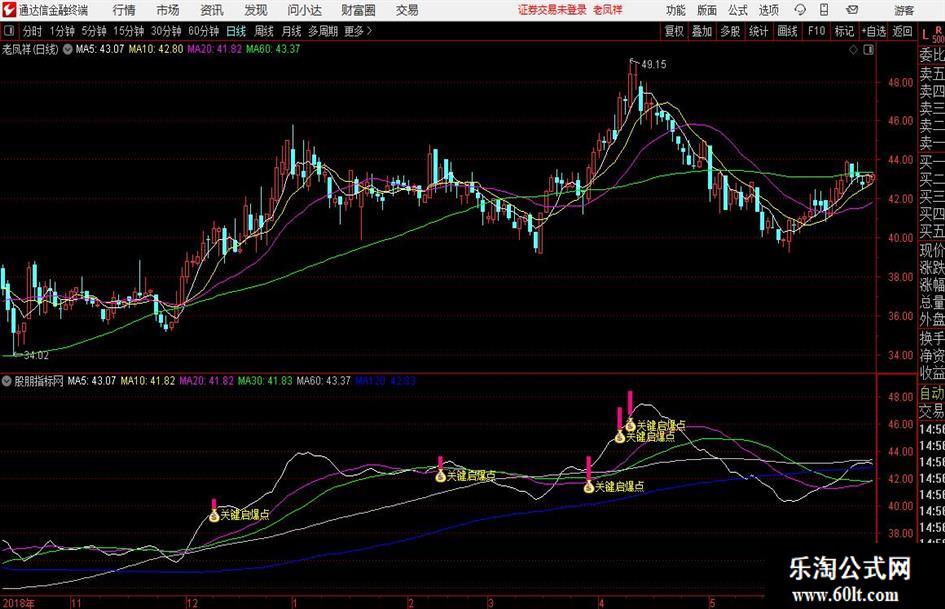This screenshot has height=609, width=945.
Task: Switch to 月线 monthly tab
Action: tap(291, 31)
